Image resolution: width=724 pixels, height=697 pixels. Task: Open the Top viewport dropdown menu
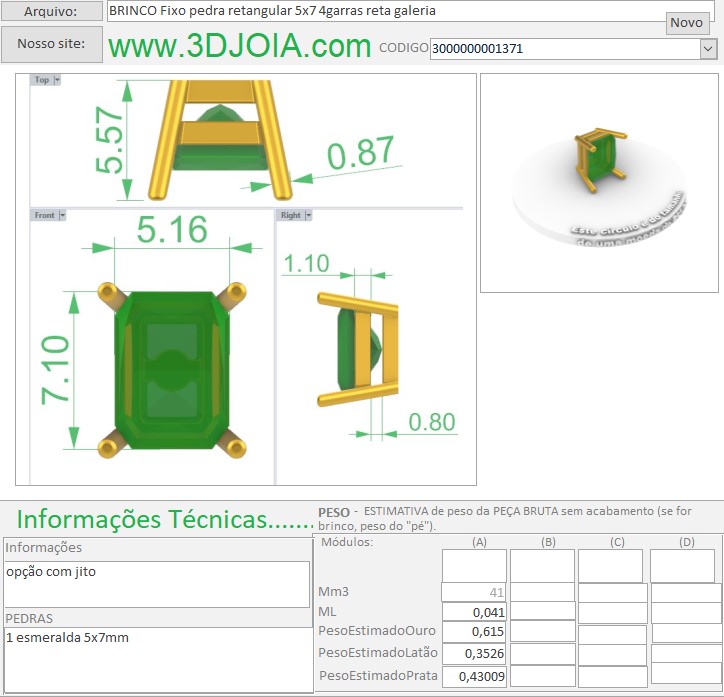57,80
